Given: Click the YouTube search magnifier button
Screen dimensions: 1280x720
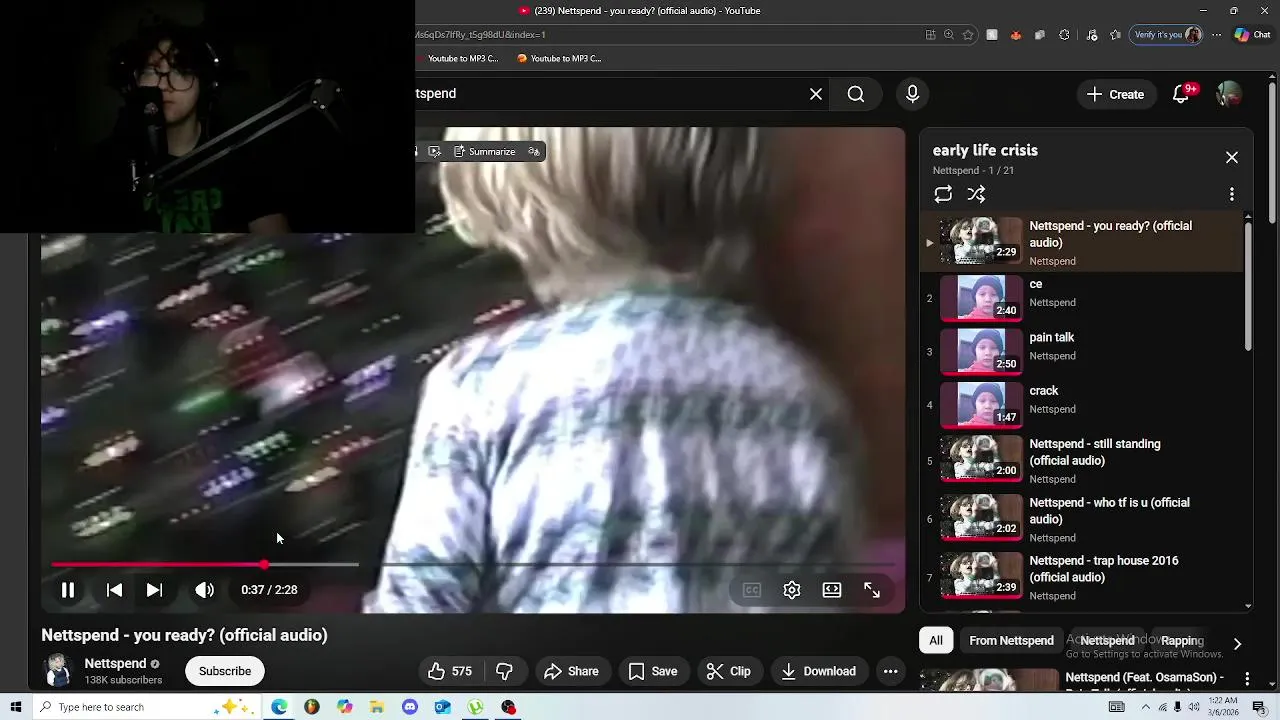Looking at the screenshot, I should (856, 94).
